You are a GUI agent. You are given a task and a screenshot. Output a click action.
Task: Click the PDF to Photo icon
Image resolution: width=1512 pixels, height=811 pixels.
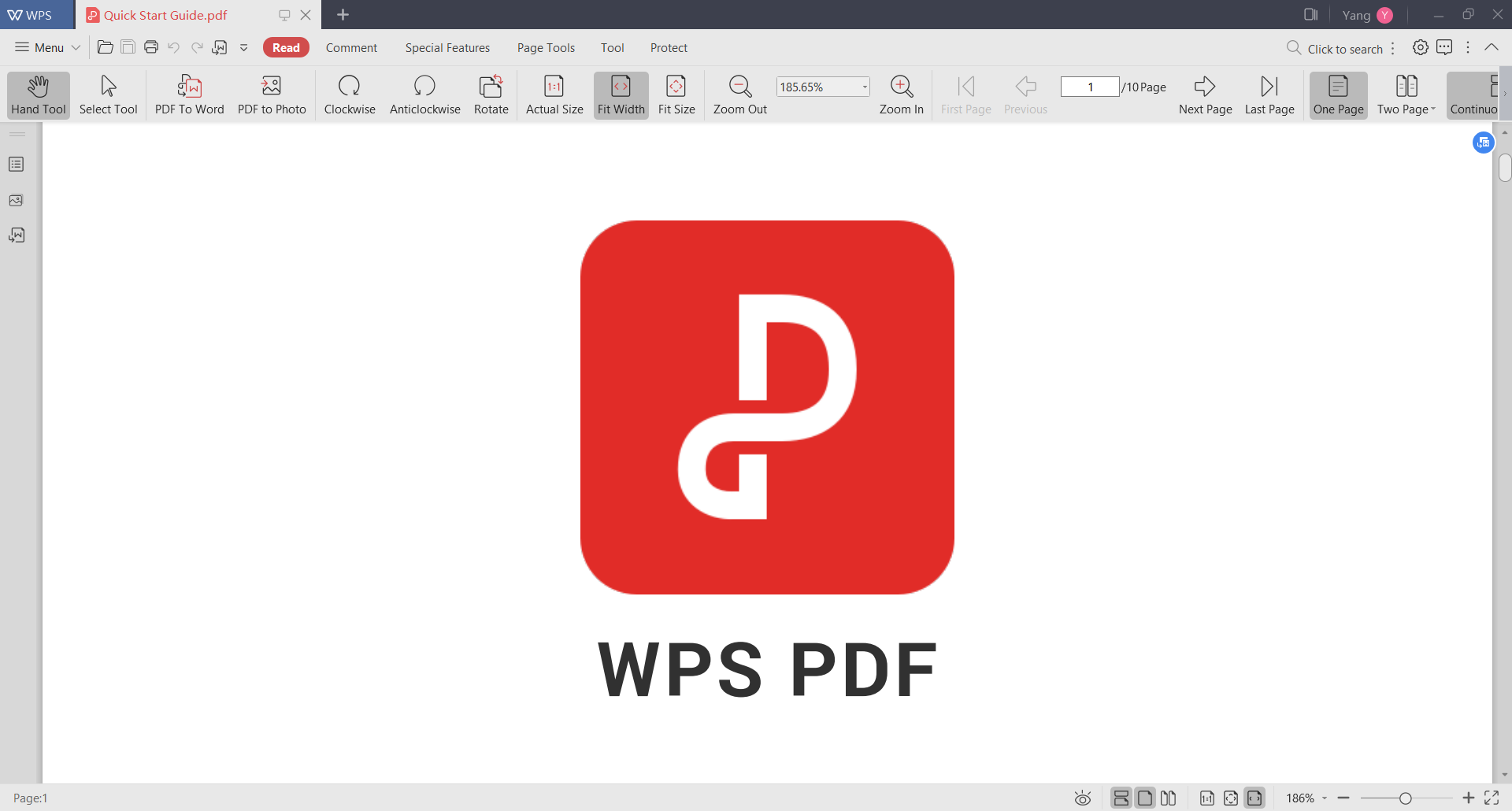[271, 87]
